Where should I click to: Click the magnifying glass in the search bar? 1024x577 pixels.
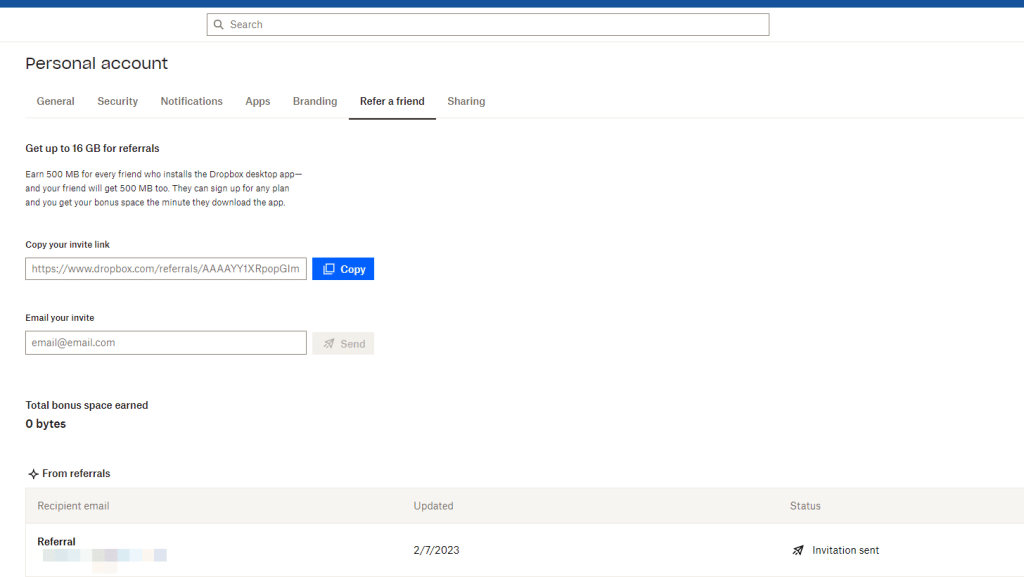218,24
